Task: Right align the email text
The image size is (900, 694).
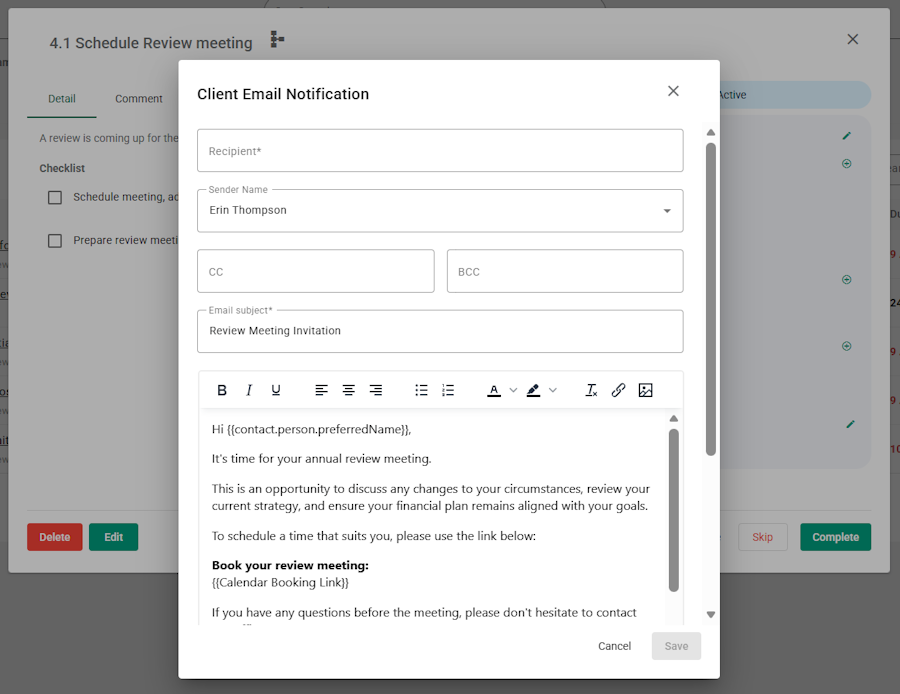Action: click(375, 390)
